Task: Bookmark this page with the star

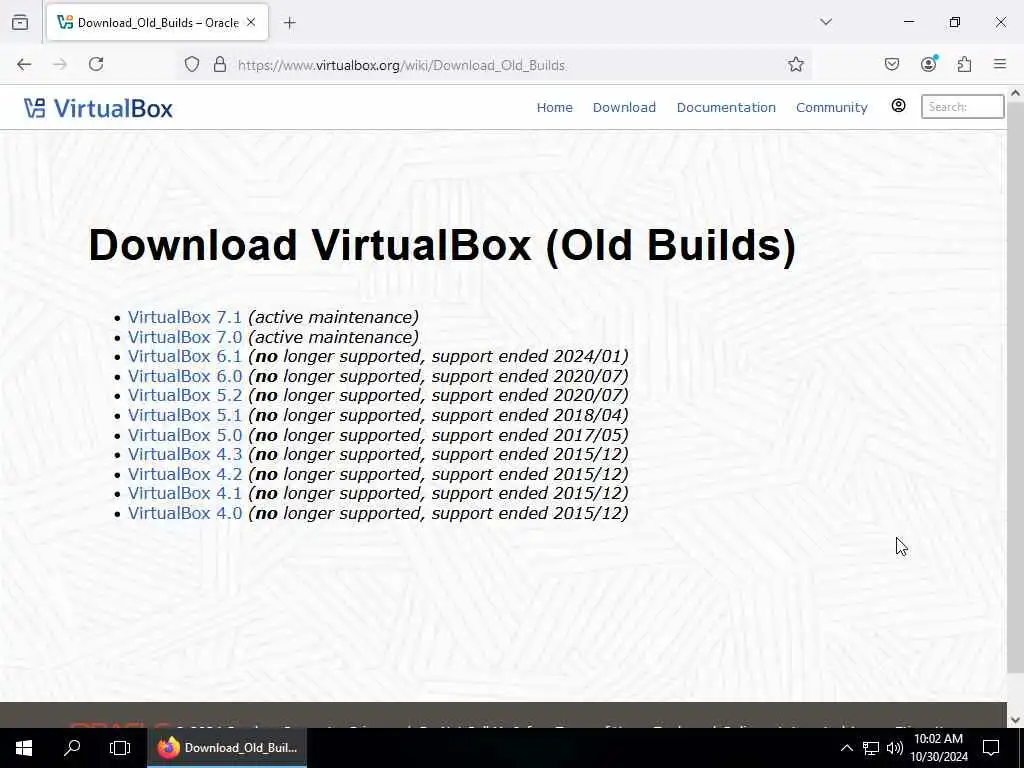Action: tap(795, 64)
